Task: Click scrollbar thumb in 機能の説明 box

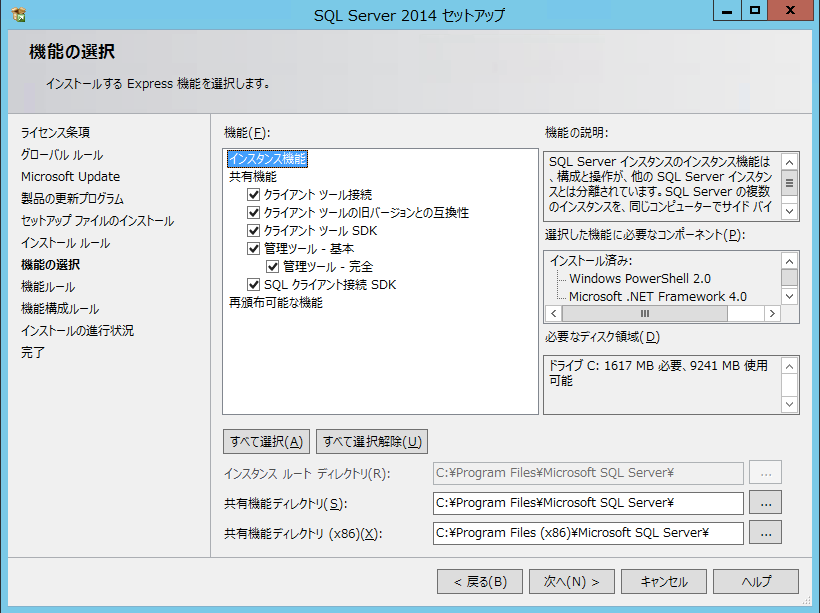Action: click(789, 183)
